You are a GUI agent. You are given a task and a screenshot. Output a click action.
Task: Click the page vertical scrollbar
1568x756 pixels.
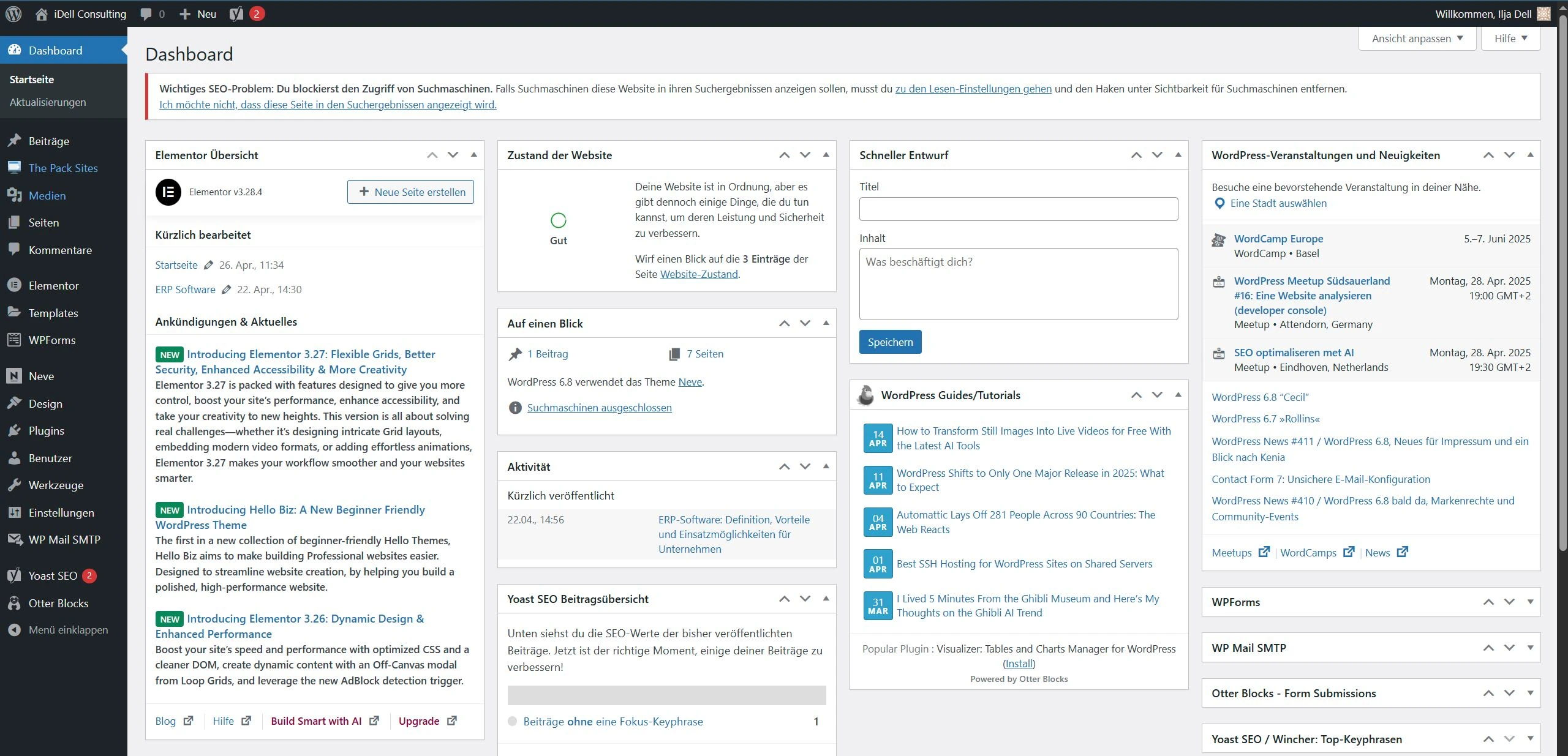click(1562, 282)
